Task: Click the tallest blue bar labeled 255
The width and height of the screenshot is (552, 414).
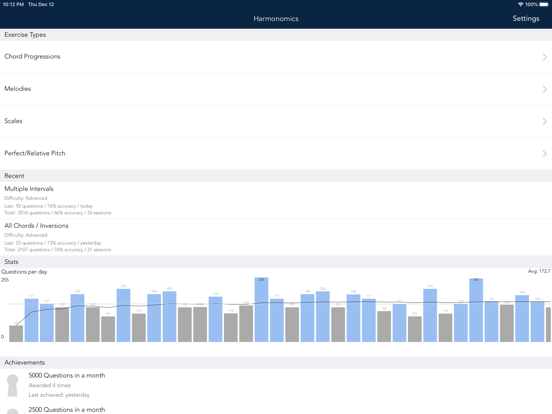Action: coord(261,309)
